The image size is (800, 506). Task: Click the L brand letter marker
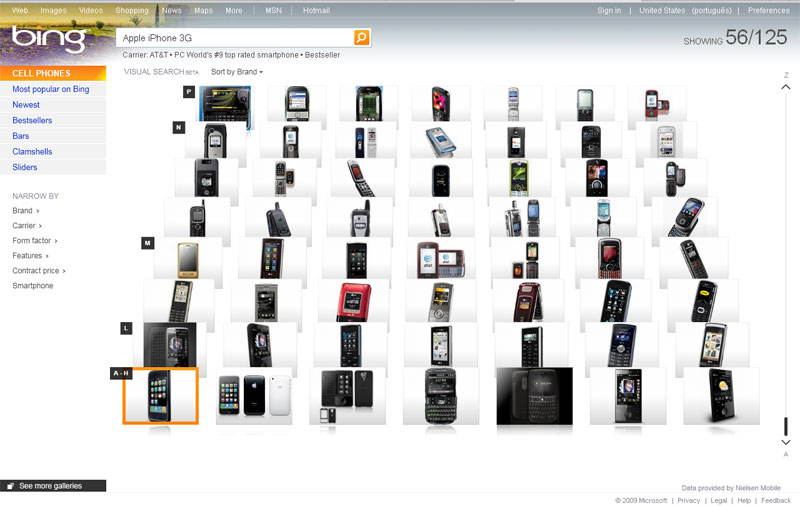[x=126, y=328]
